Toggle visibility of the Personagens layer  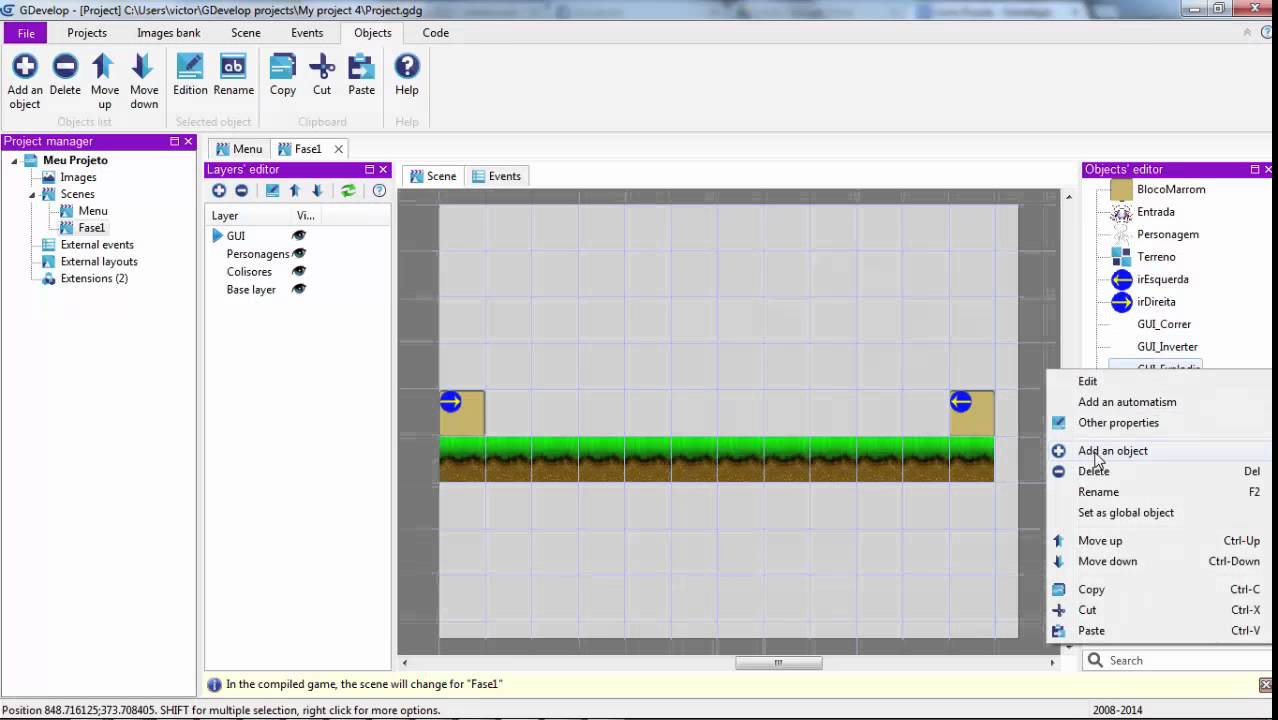pyautogui.click(x=298, y=254)
